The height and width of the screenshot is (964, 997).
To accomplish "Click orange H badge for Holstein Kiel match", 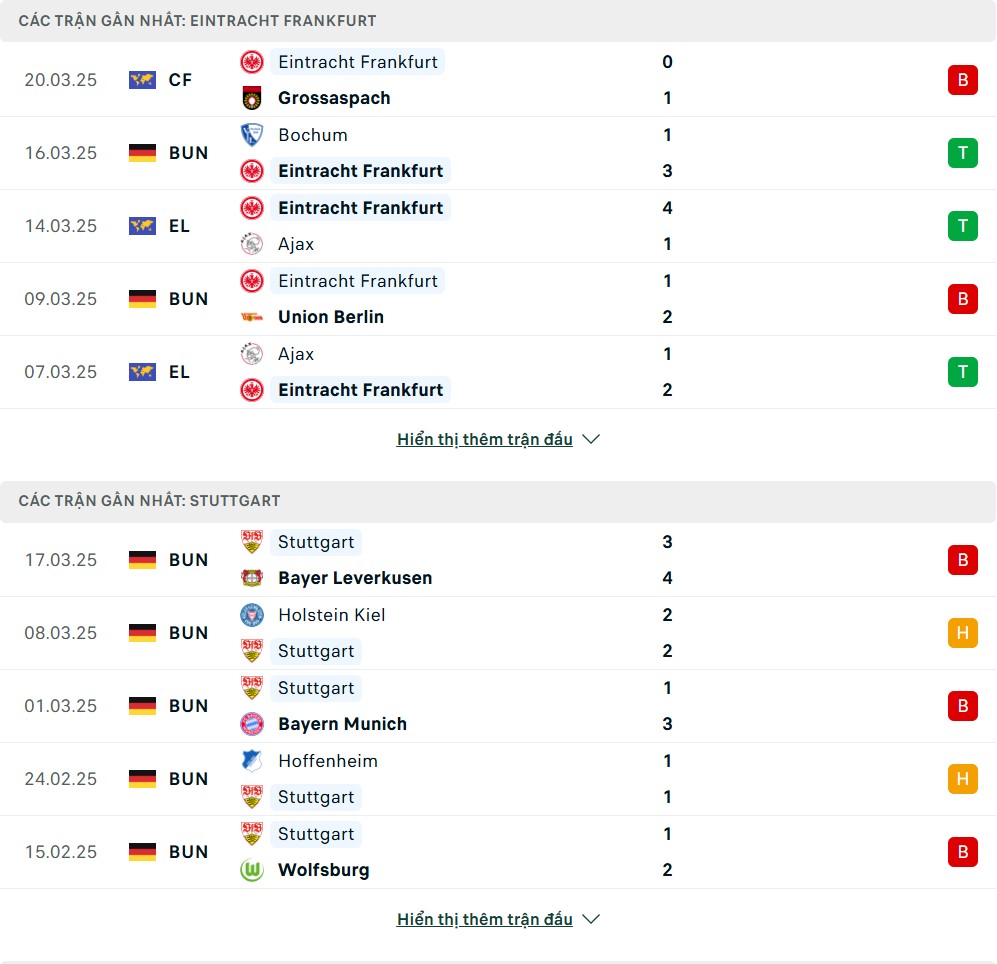I will click(963, 633).
